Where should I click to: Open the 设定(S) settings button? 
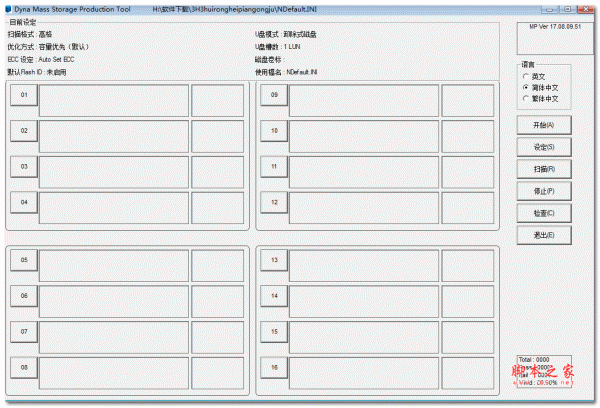pos(544,147)
